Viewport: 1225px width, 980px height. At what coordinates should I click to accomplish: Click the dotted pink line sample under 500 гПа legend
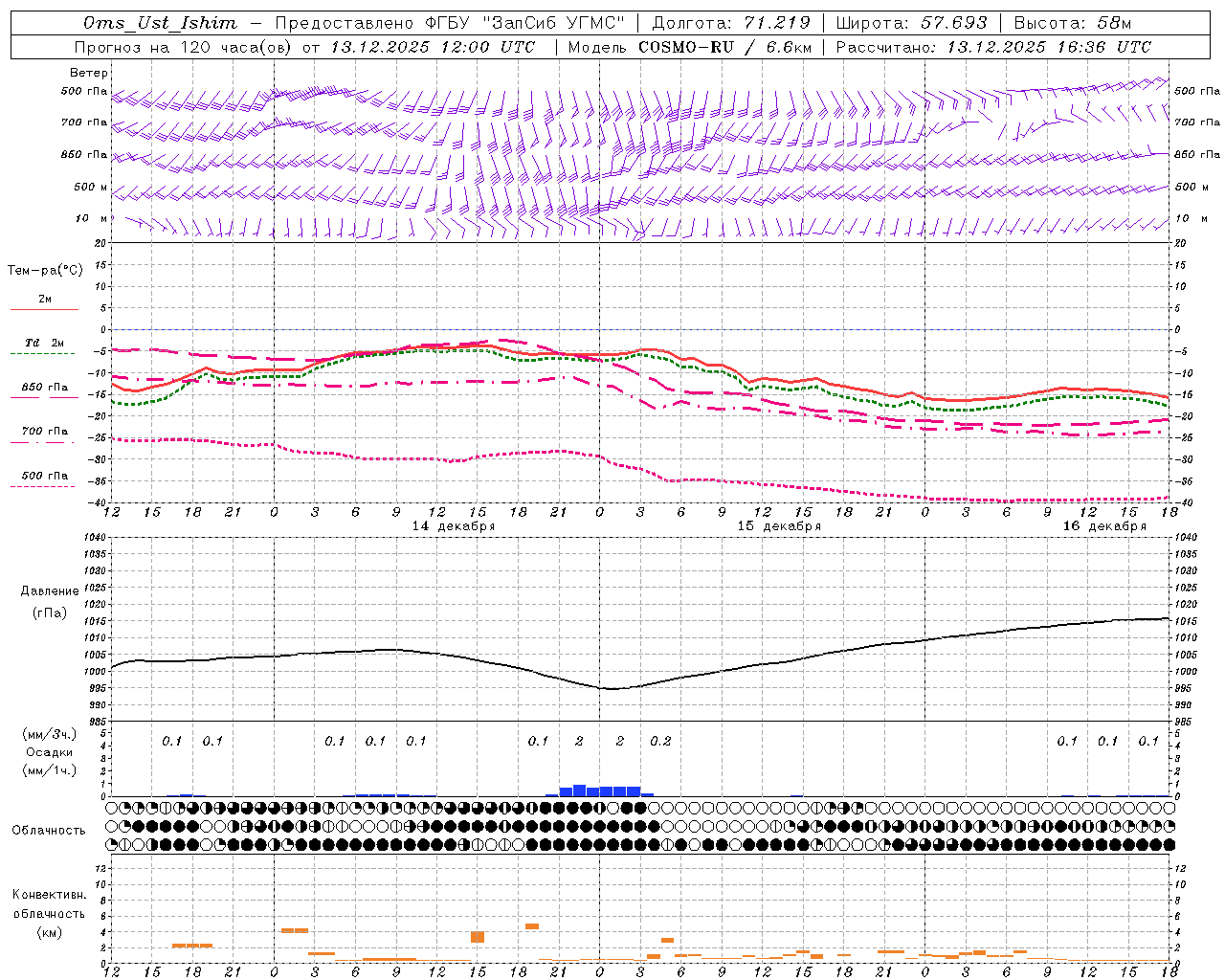[x=43, y=486]
